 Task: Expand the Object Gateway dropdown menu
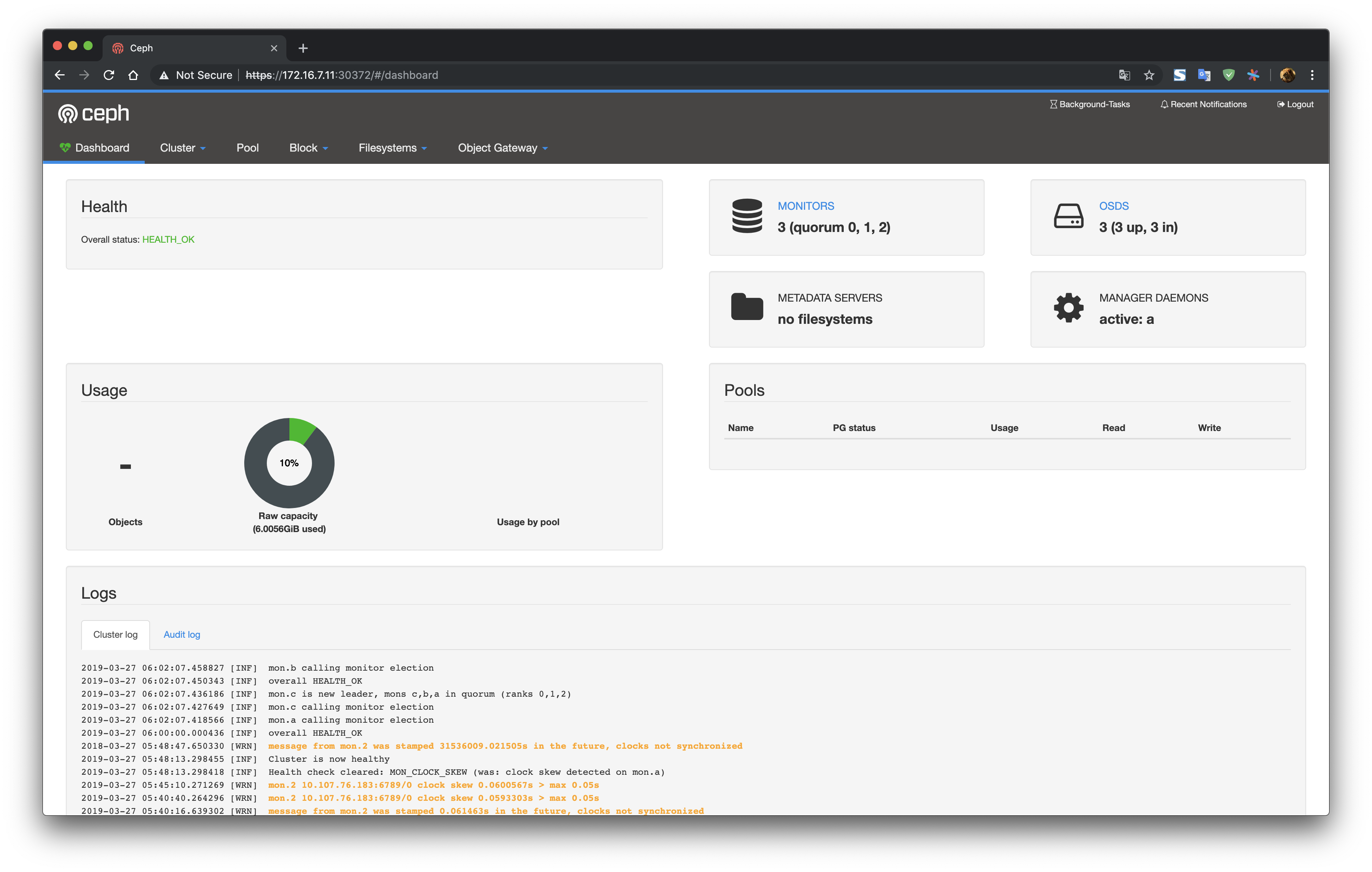point(503,147)
